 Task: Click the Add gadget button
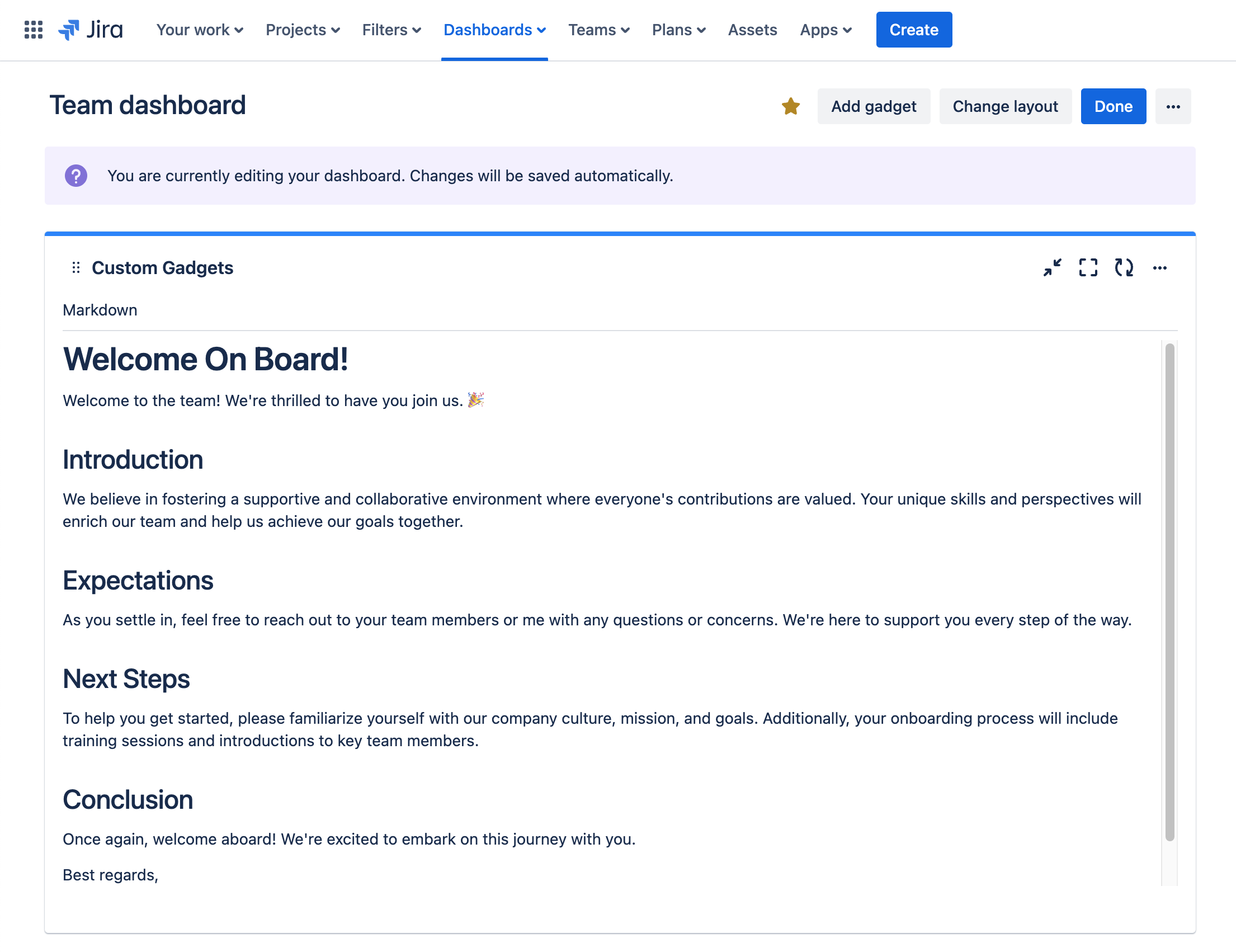pyautogui.click(x=873, y=106)
